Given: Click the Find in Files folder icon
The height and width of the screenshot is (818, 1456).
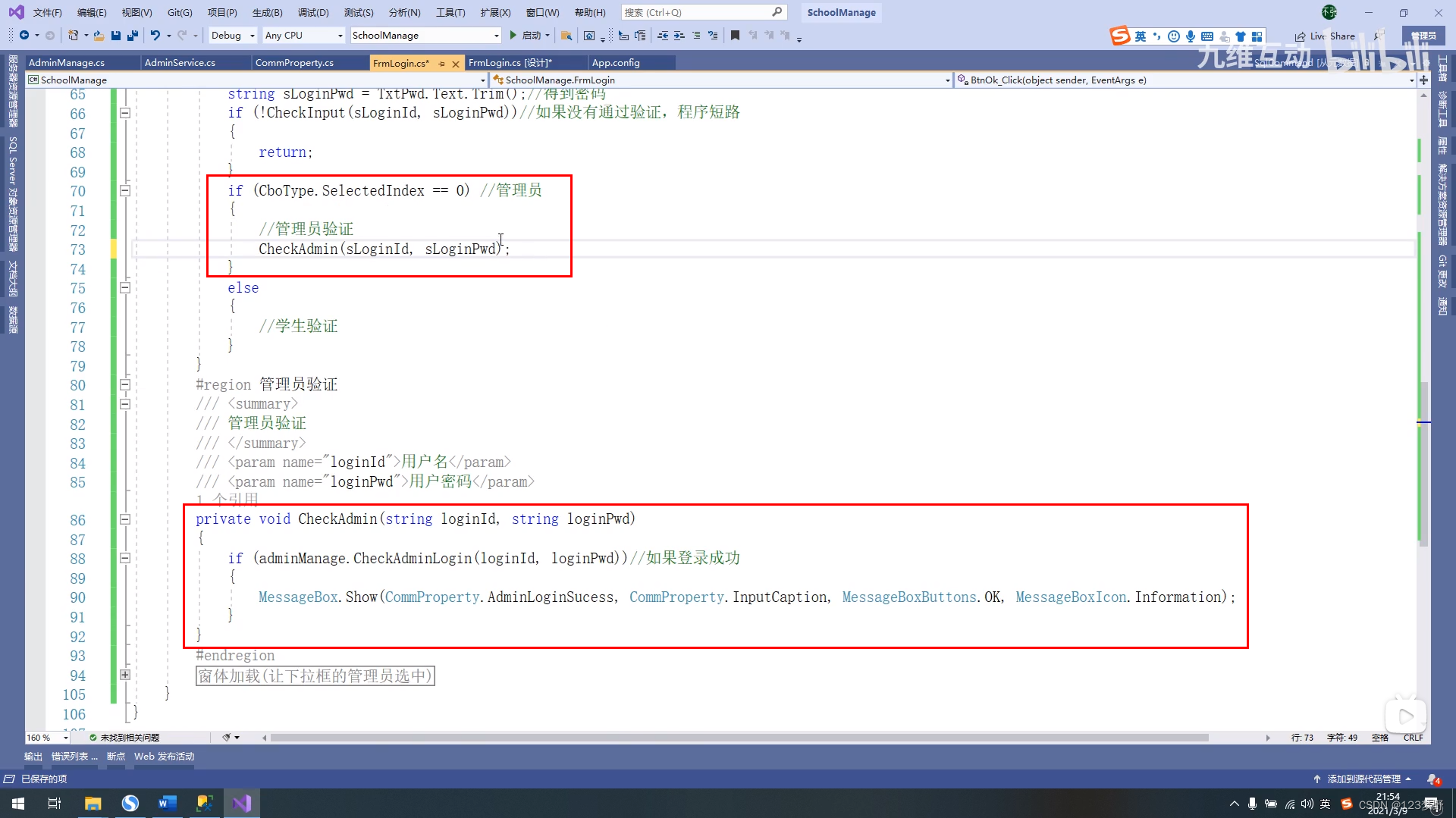Looking at the screenshot, I should pyautogui.click(x=566, y=35).
